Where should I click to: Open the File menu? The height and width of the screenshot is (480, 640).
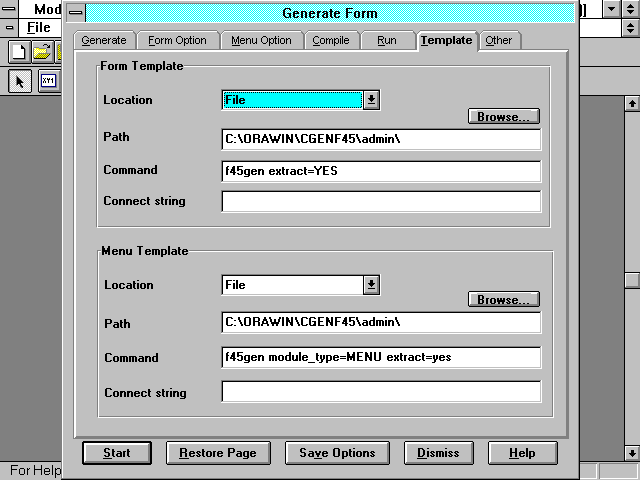coord(38,27)
